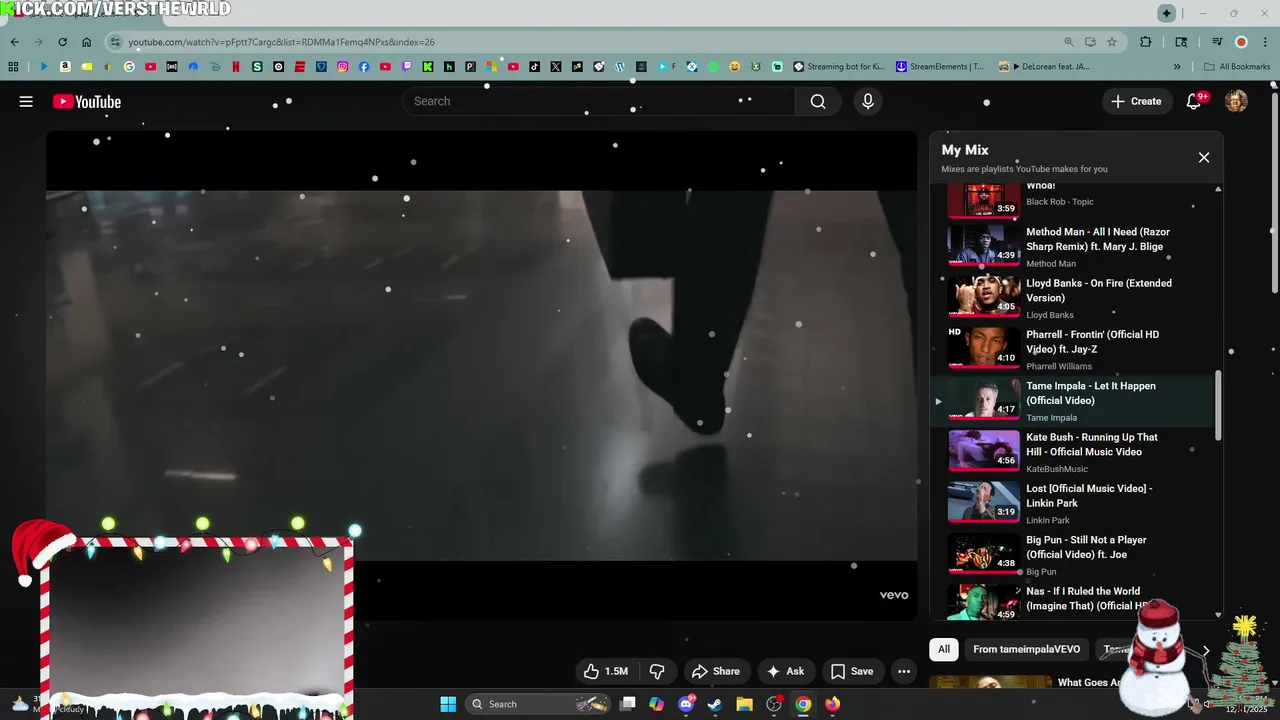The width and height of the screenshot is (1280, 720).
Task: Open the Twitch bookmark
Action: [x=407, y=67]
